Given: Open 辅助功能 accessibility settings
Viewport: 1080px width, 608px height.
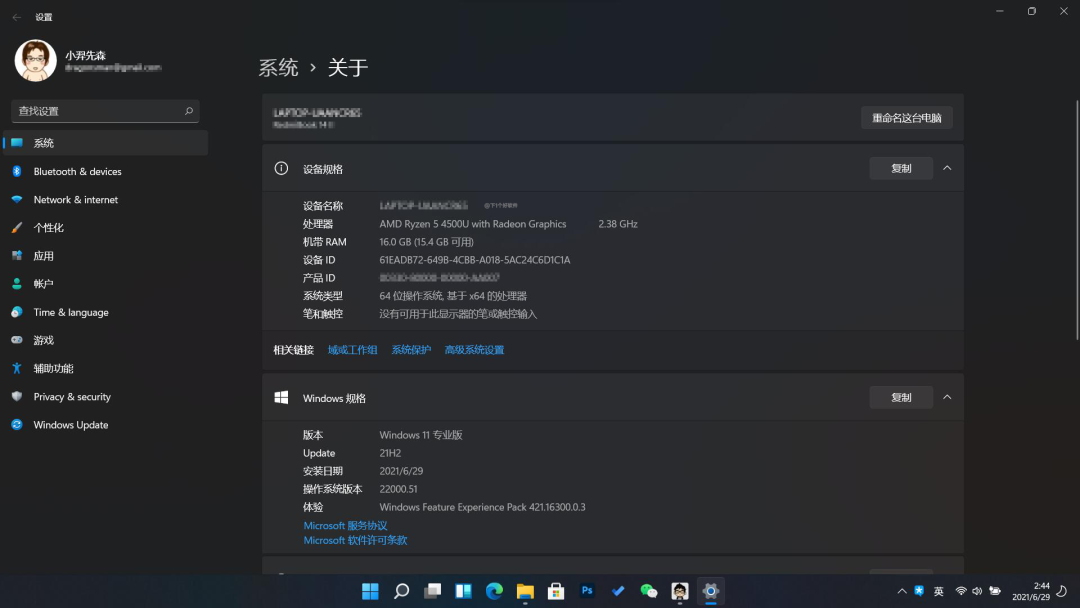Looking at the screenshot, I should tap(105, 368).
